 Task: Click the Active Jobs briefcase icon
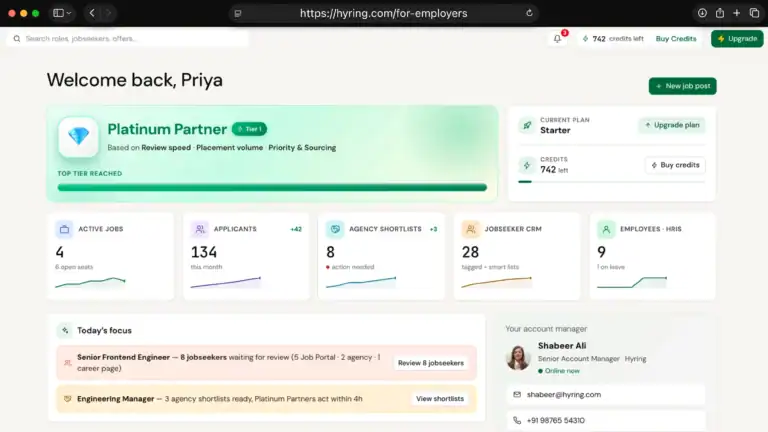(x=64, y=229)
